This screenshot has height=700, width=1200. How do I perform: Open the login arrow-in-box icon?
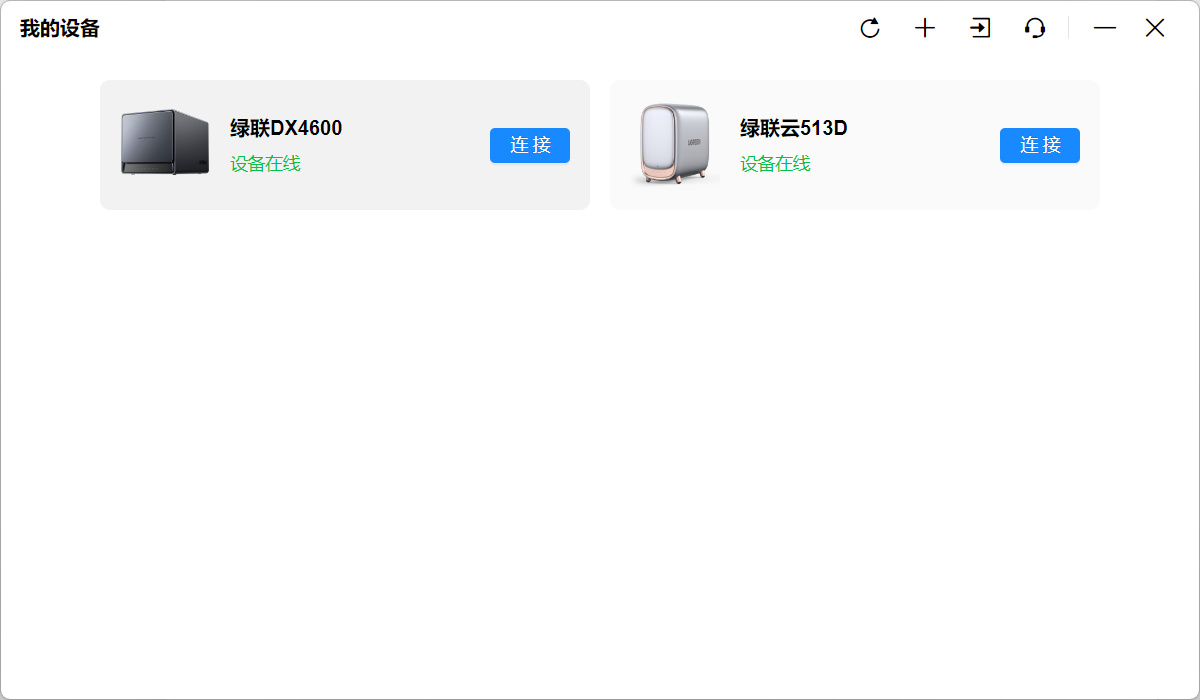[980, 28]
